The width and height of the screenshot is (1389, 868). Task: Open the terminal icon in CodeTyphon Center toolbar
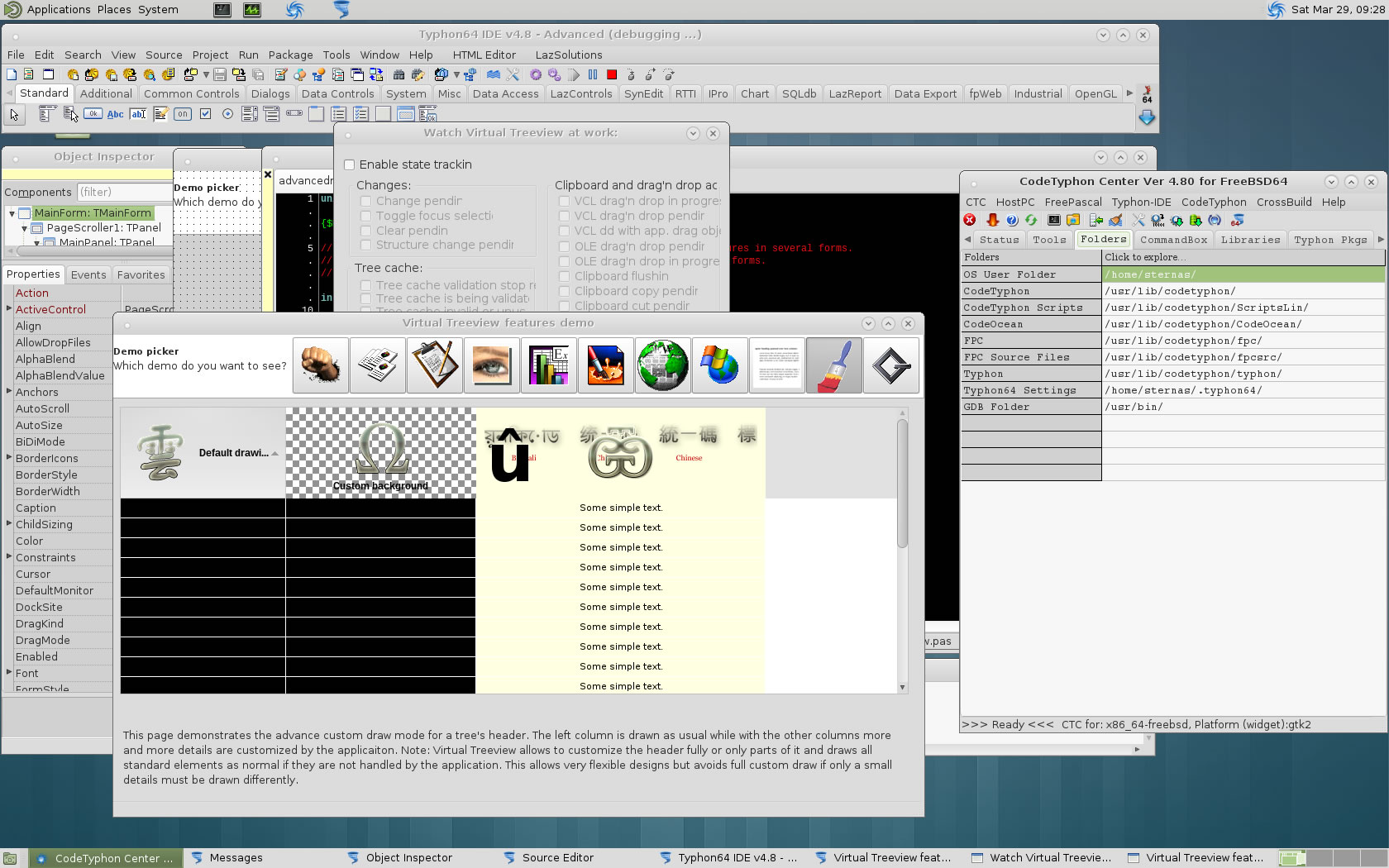(x=1054, y=220)
